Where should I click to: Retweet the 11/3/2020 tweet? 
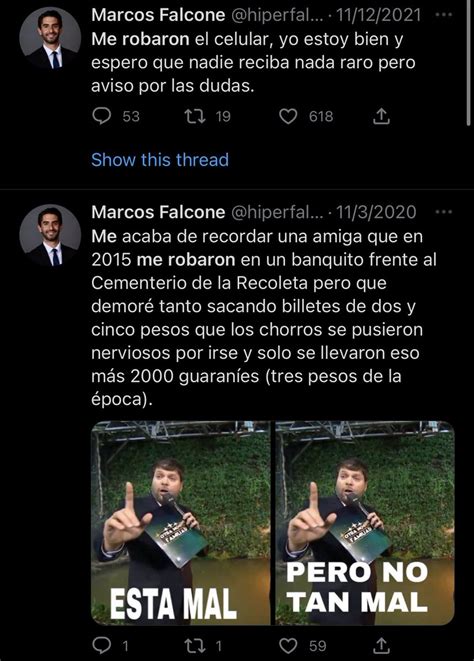(x=196, y=645)
